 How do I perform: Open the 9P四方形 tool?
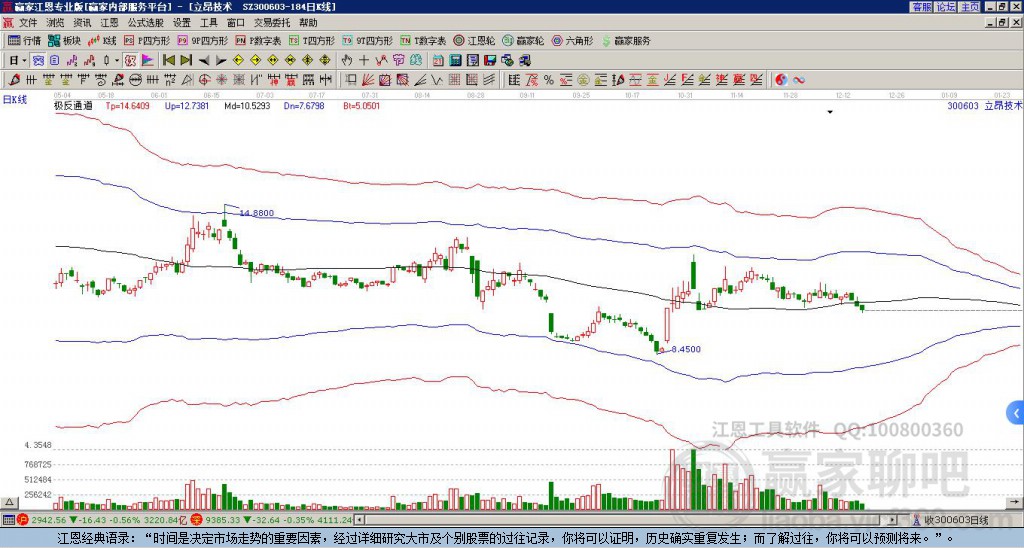[x=202, y=40]
